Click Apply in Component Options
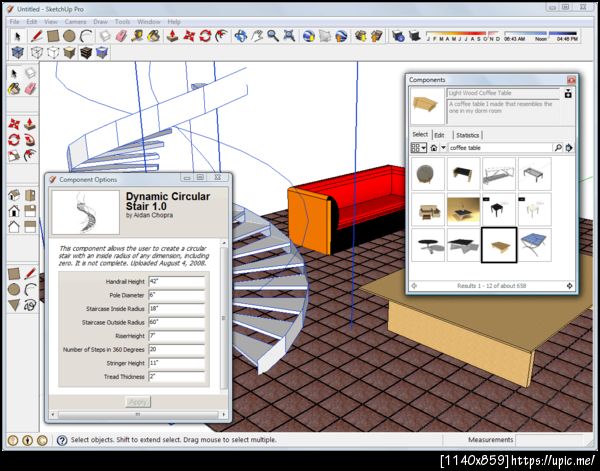Viewport: 600px width, 471px height. click(x=138, y=402)
